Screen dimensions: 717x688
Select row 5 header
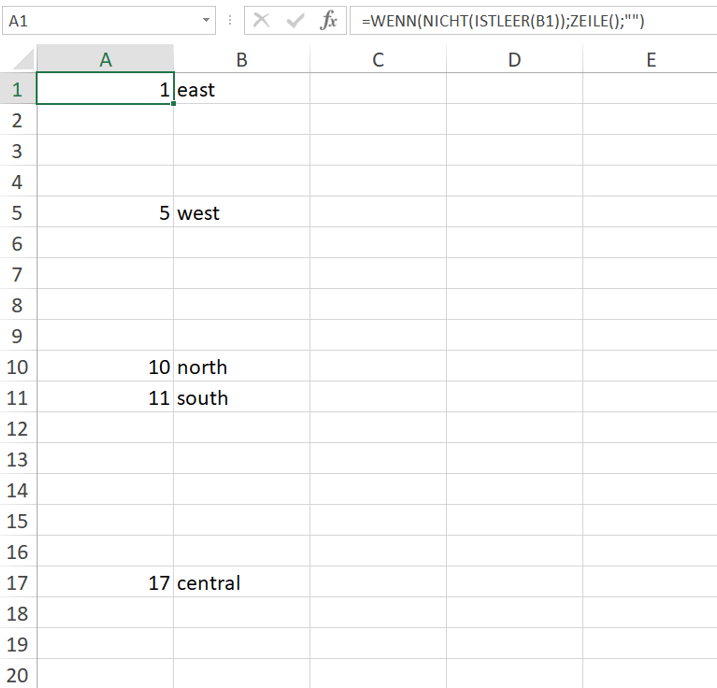coord(18,212)
